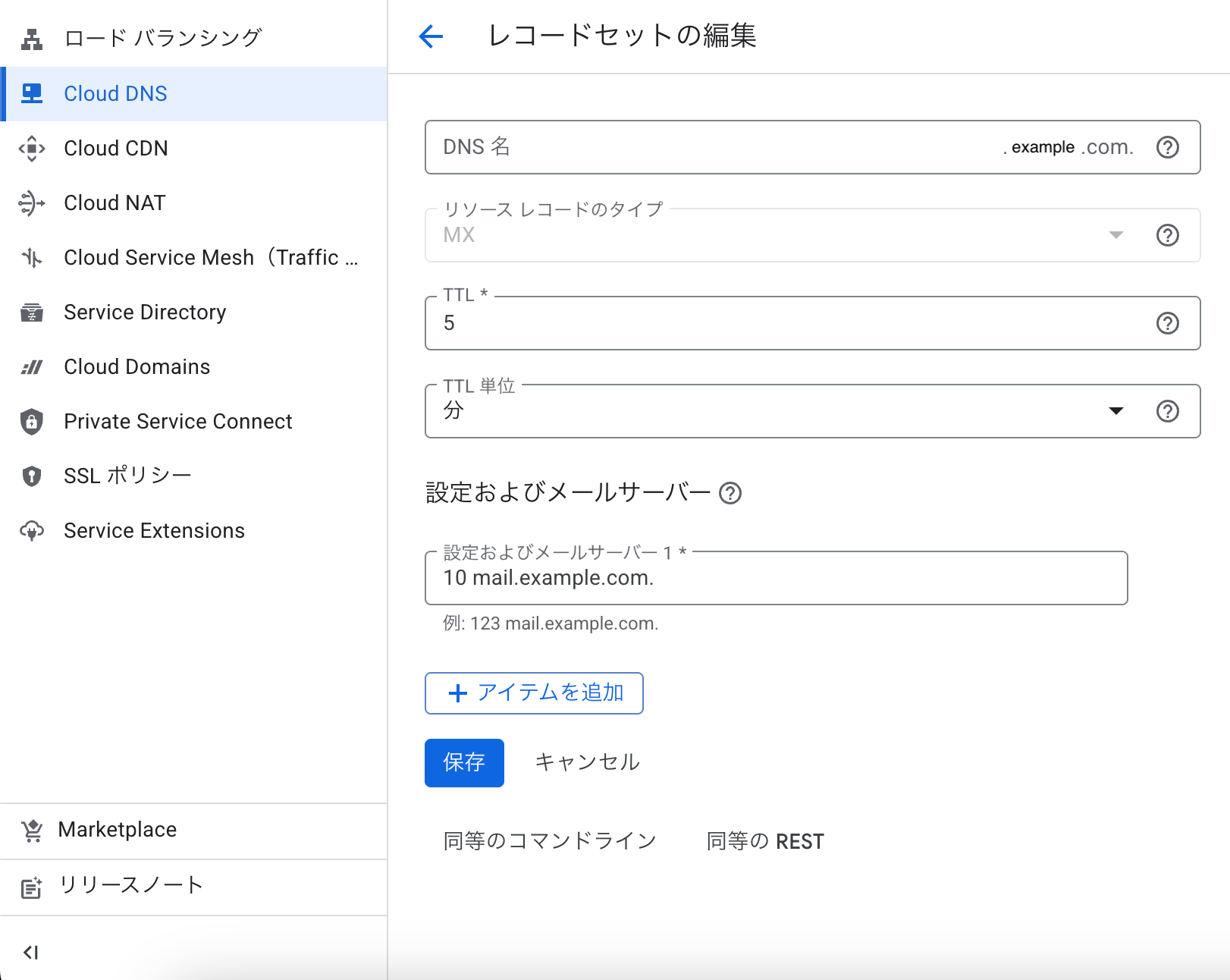
Task: Click the キャンセル button
Action: [588, 762]
